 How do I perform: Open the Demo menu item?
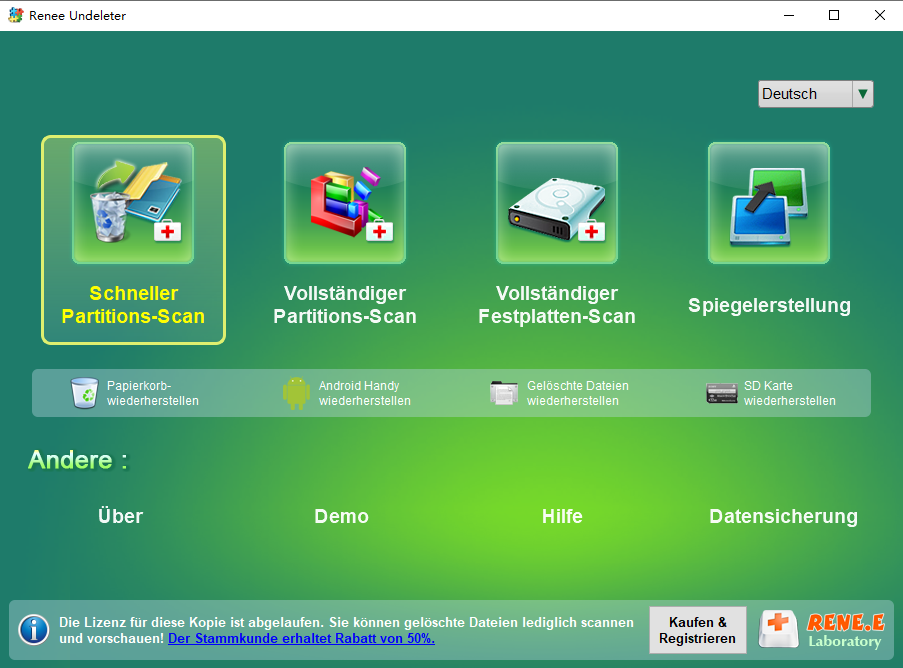342,516
